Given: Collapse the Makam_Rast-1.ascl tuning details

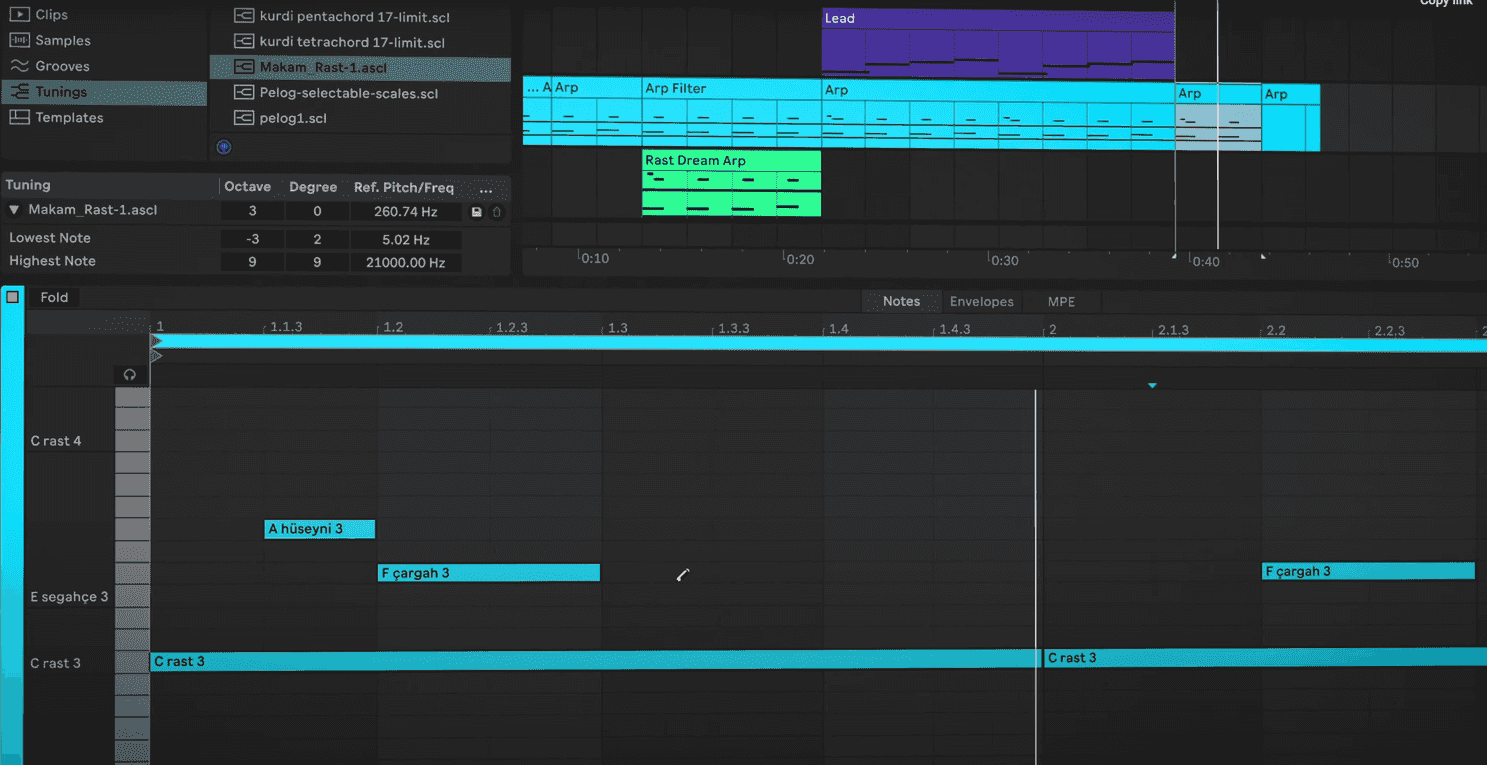Looking at the screenshot, I should [13, 210].
